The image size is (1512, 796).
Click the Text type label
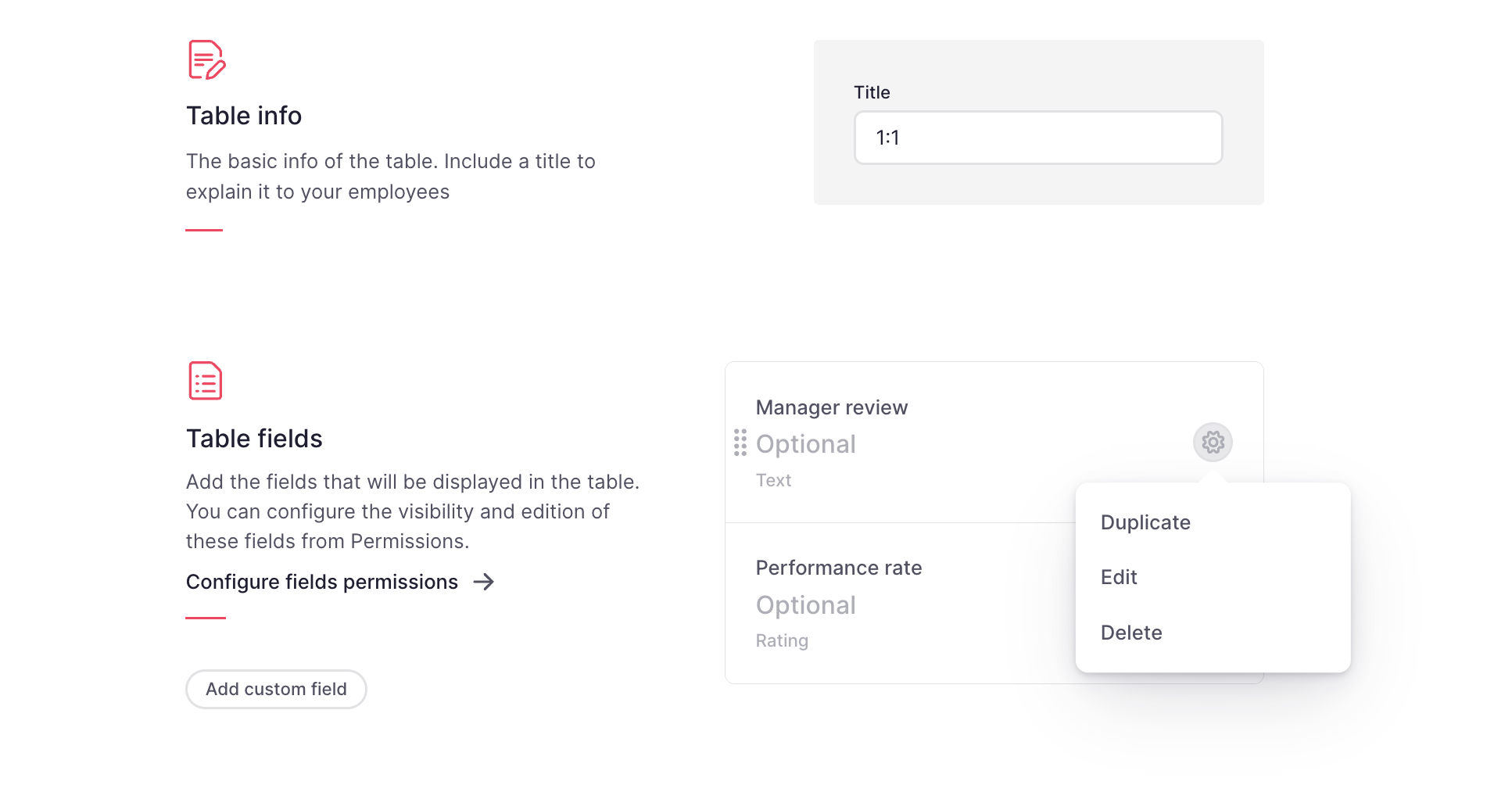(773, 480)
